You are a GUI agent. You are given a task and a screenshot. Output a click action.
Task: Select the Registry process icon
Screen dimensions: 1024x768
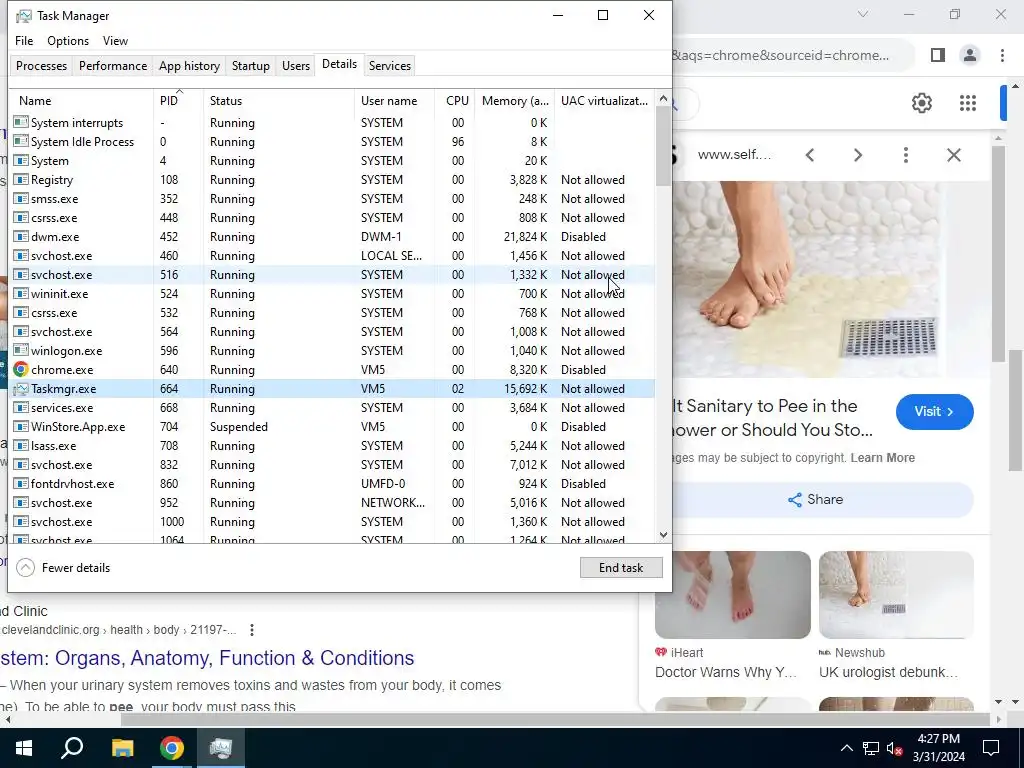[x=21, y=180]
